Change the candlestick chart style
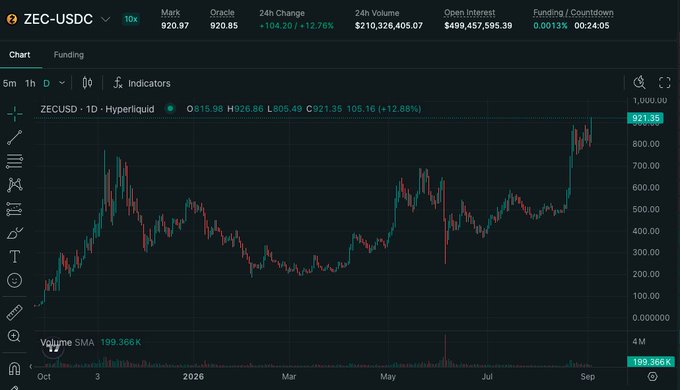Viewport: 680px width, 390px height. [x=87, y=83]
